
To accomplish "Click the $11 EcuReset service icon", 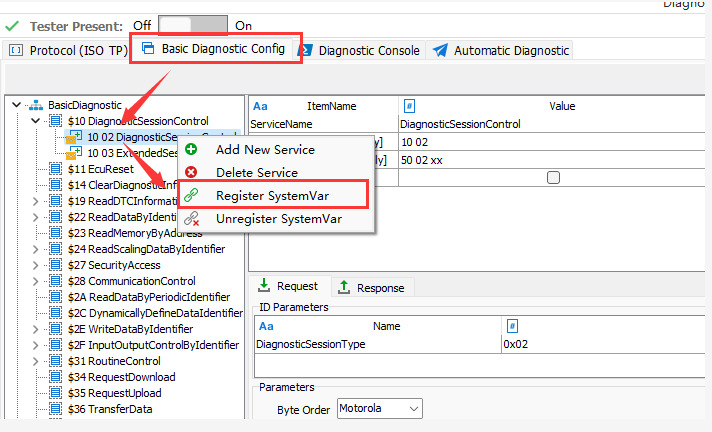I will click(57, 169).
